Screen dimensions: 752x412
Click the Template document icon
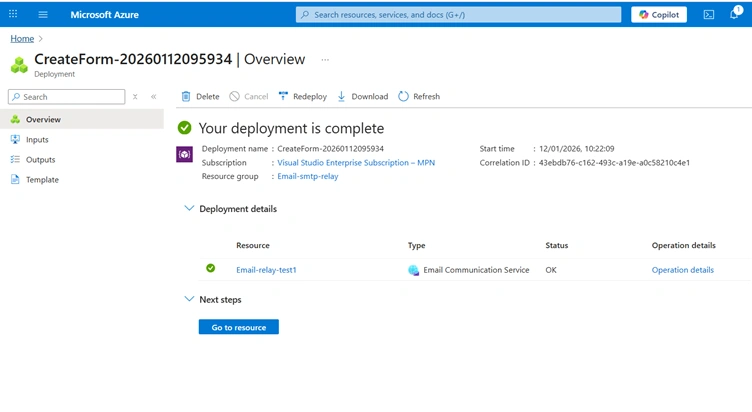point(15,179)
